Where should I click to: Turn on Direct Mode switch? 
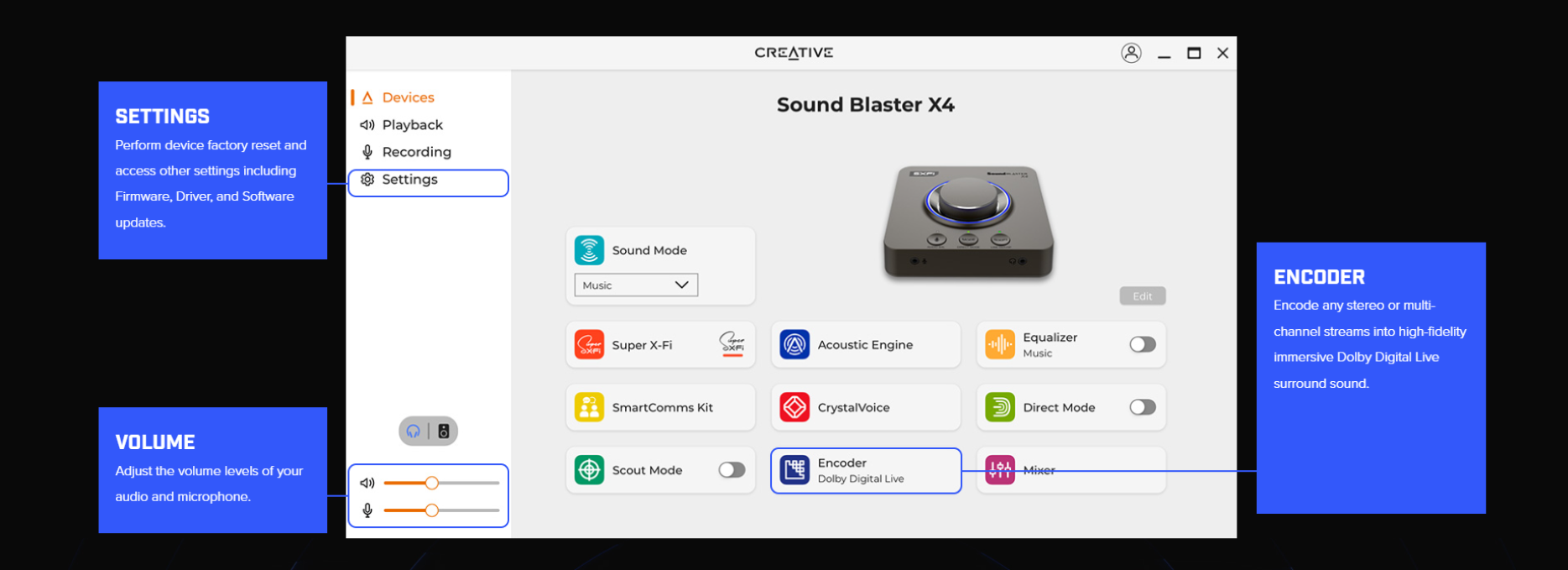1142,408
